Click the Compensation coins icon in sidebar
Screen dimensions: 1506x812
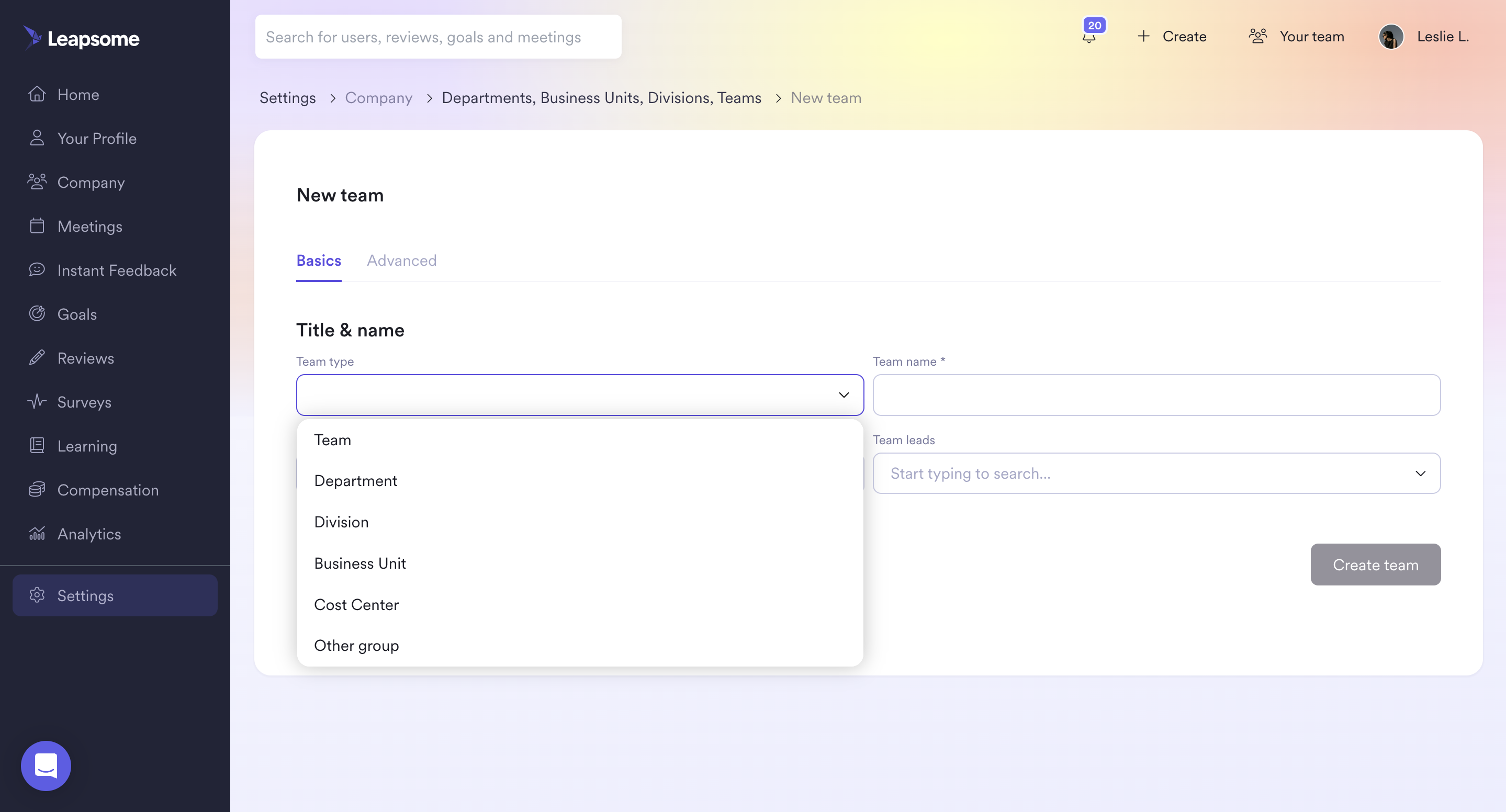pyautogui.click(x=37, y=489)
